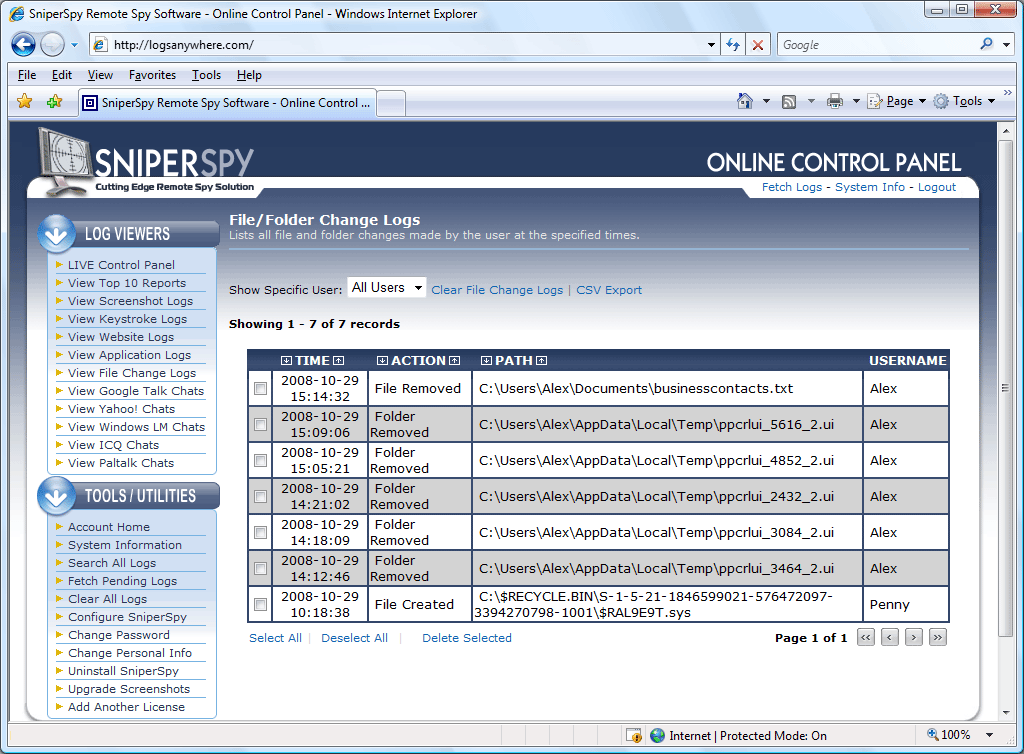Click the Deselect All link
Screen dimensions: 1024x754
[x=354, y=638]
